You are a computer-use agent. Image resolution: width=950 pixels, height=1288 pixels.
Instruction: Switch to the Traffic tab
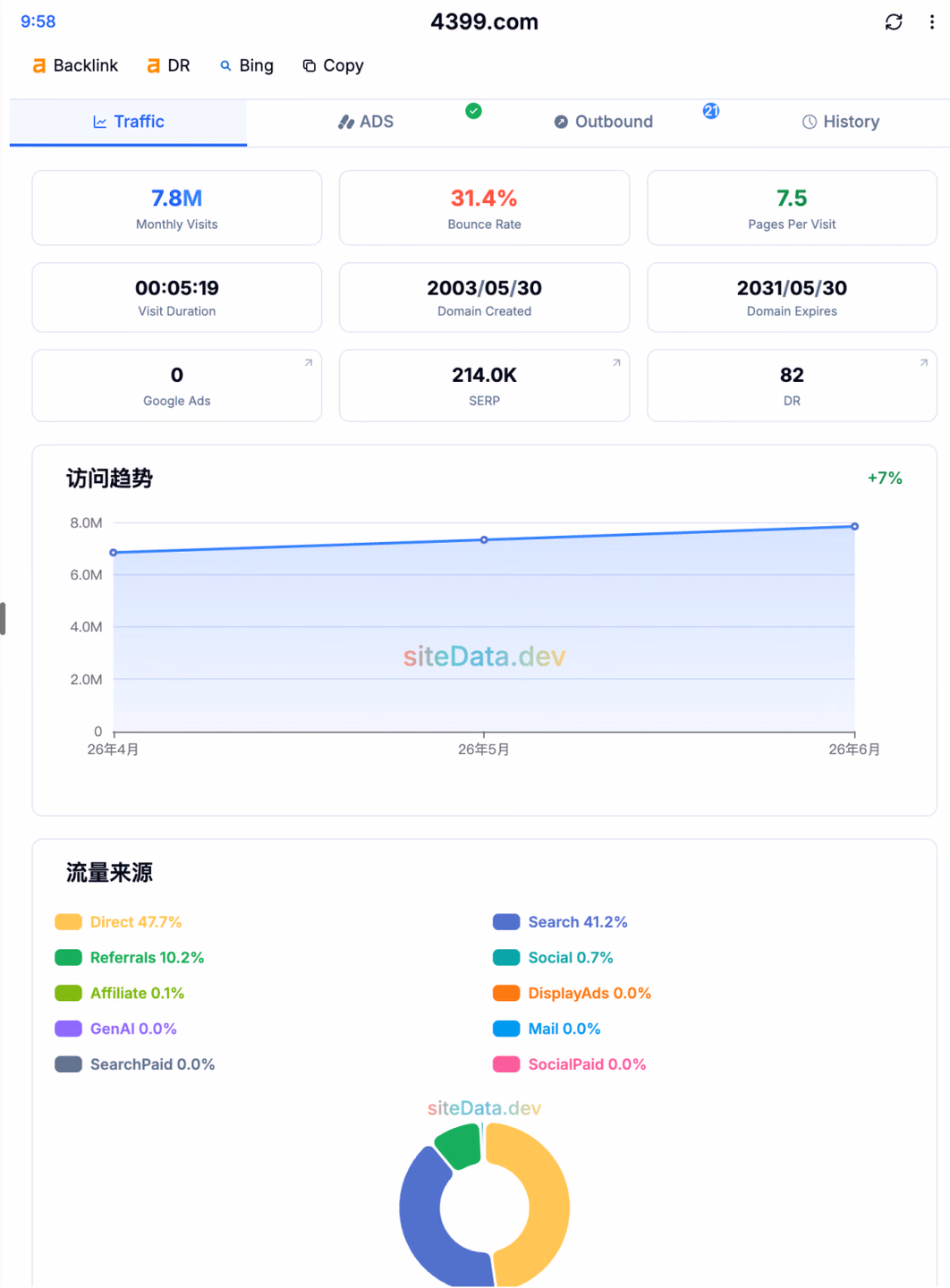tap(128, 122)
